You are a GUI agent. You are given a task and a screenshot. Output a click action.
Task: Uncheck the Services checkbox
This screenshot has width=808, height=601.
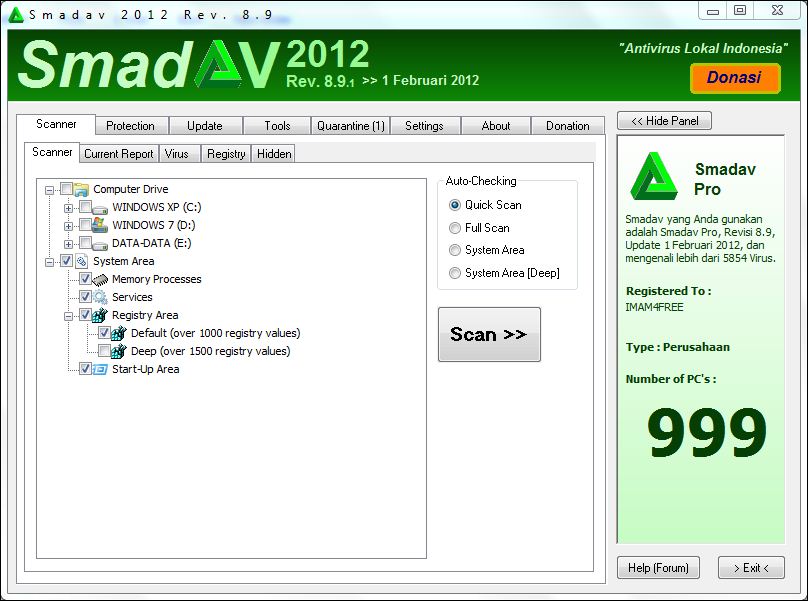click(85, 297)
